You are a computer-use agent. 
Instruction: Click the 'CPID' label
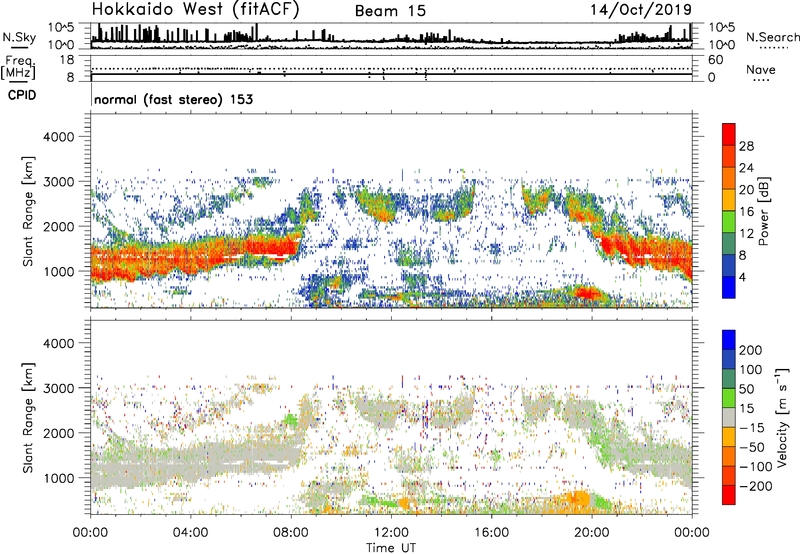[x=22, y=95]
